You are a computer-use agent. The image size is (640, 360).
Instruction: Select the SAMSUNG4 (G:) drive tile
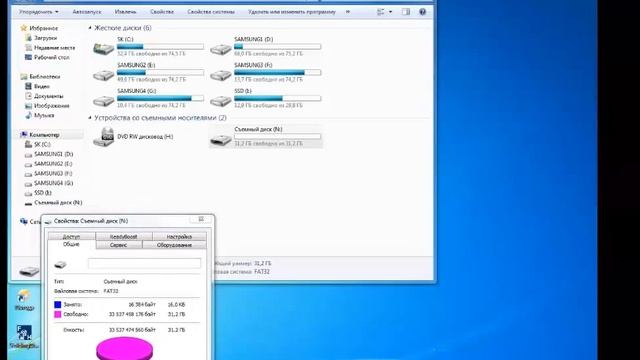pyautogui.click(x=148, y=98)
